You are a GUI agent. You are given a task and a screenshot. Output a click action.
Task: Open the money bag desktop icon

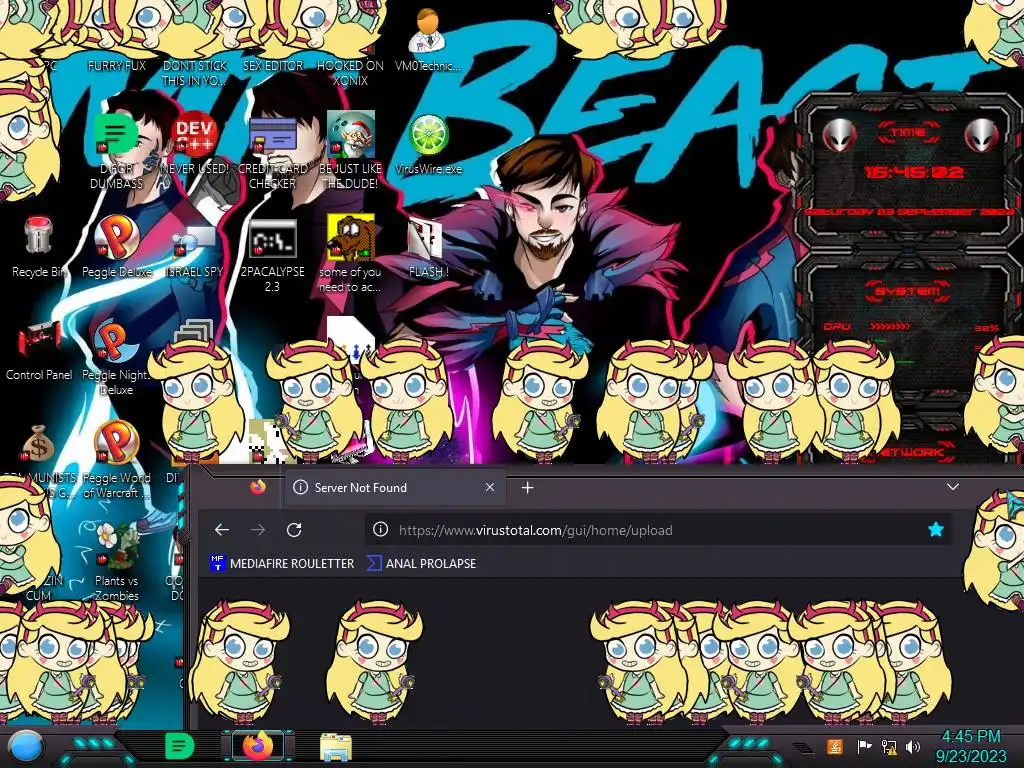pyautogui.click(x=38, y=444)
